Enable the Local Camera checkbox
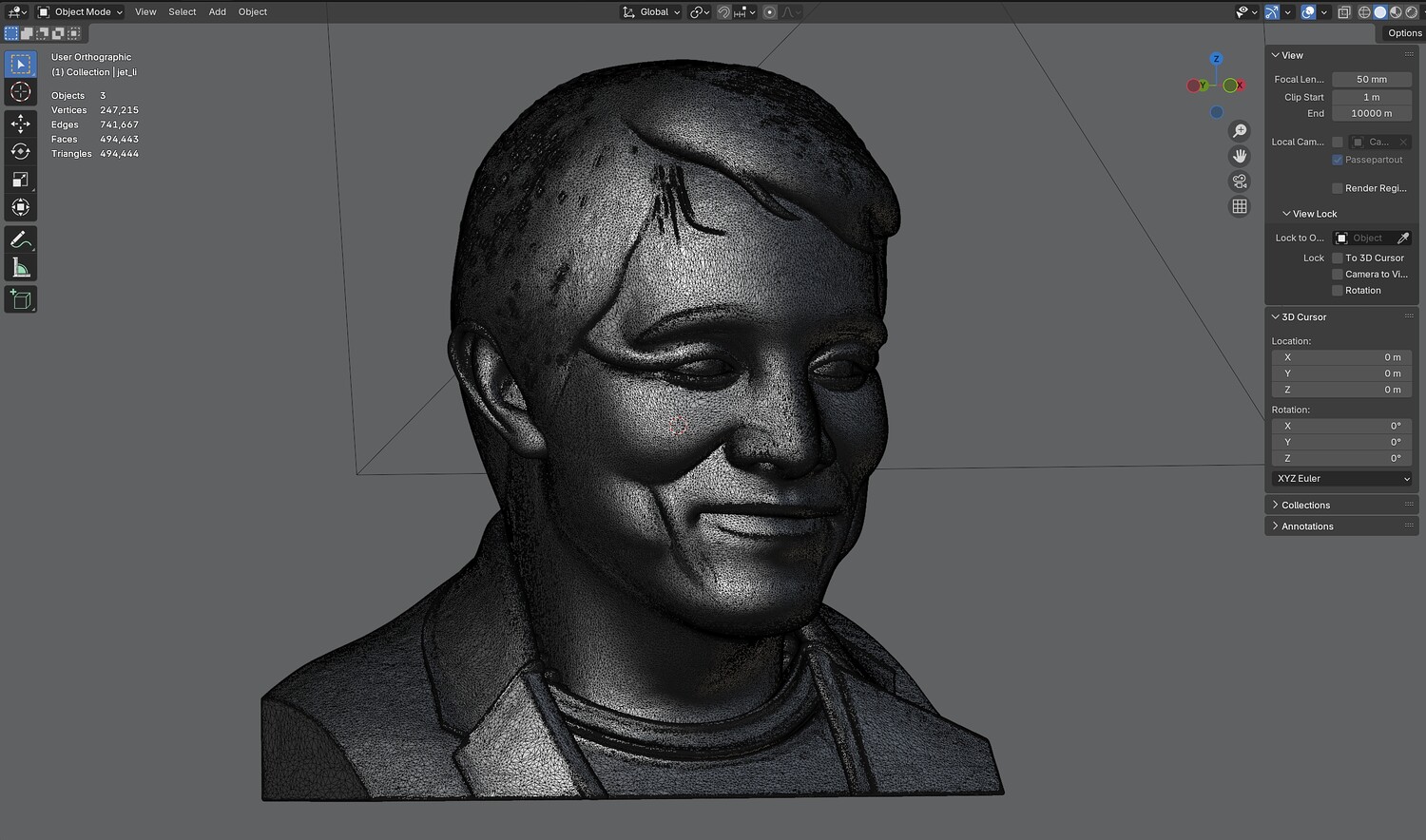The height and width of the screenshot is (840, 1426). (x=1338, y=143)
